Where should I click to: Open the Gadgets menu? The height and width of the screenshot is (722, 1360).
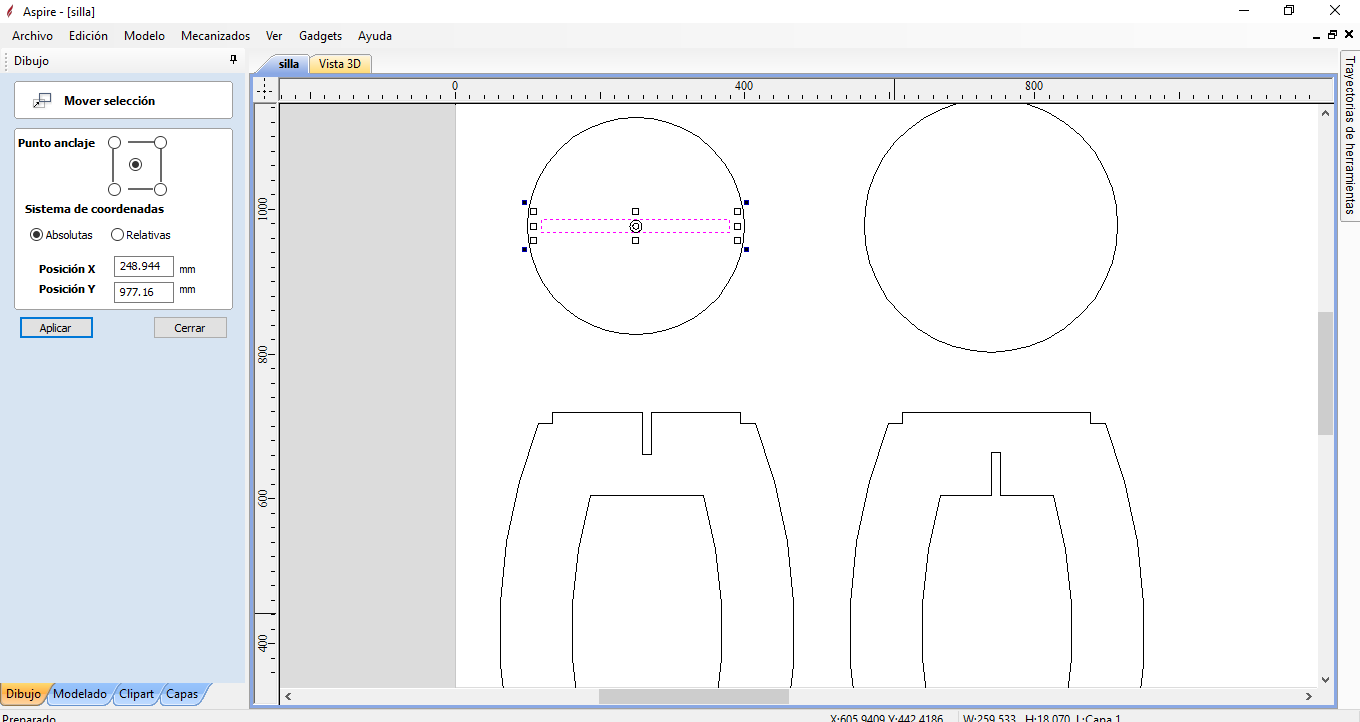[320, 36]
